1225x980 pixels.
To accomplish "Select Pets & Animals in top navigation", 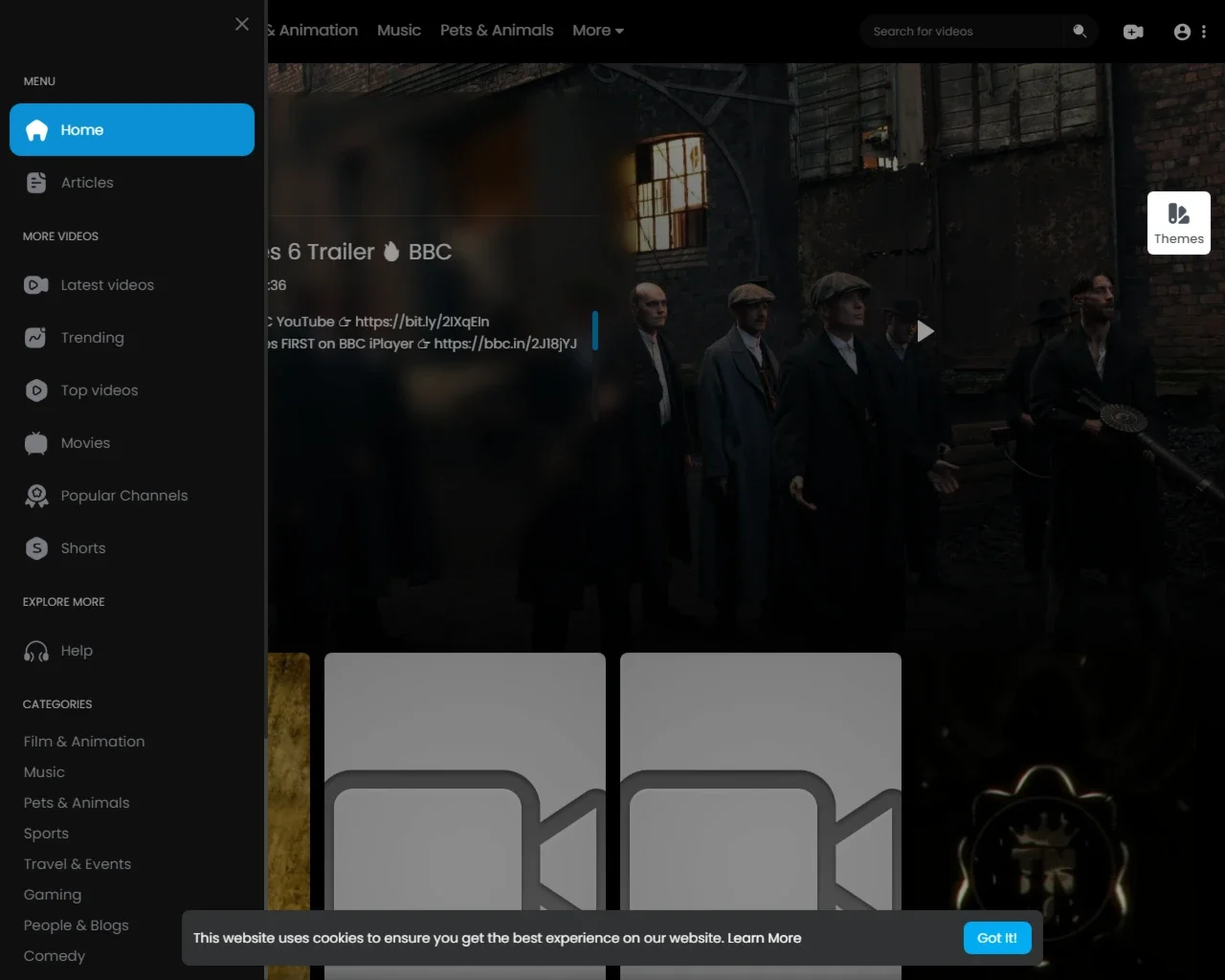I will click(497, 31).
